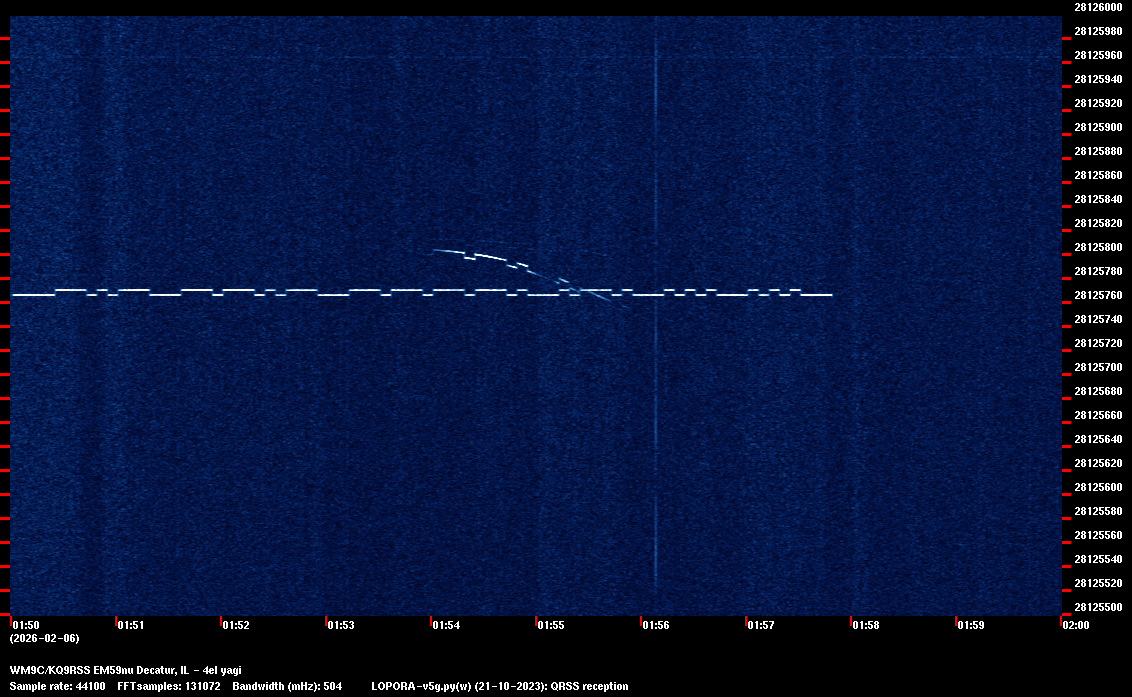Select the 01:56 time label
The image size is (1132, 697).
click(655, 625)
